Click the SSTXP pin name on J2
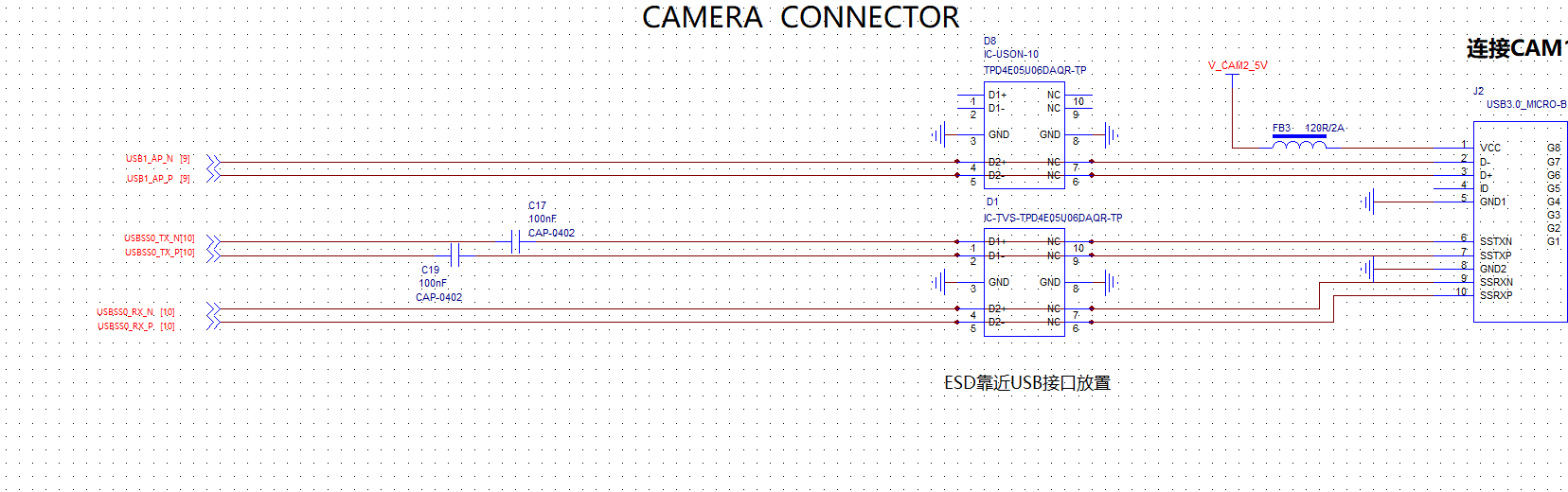 1496,255
